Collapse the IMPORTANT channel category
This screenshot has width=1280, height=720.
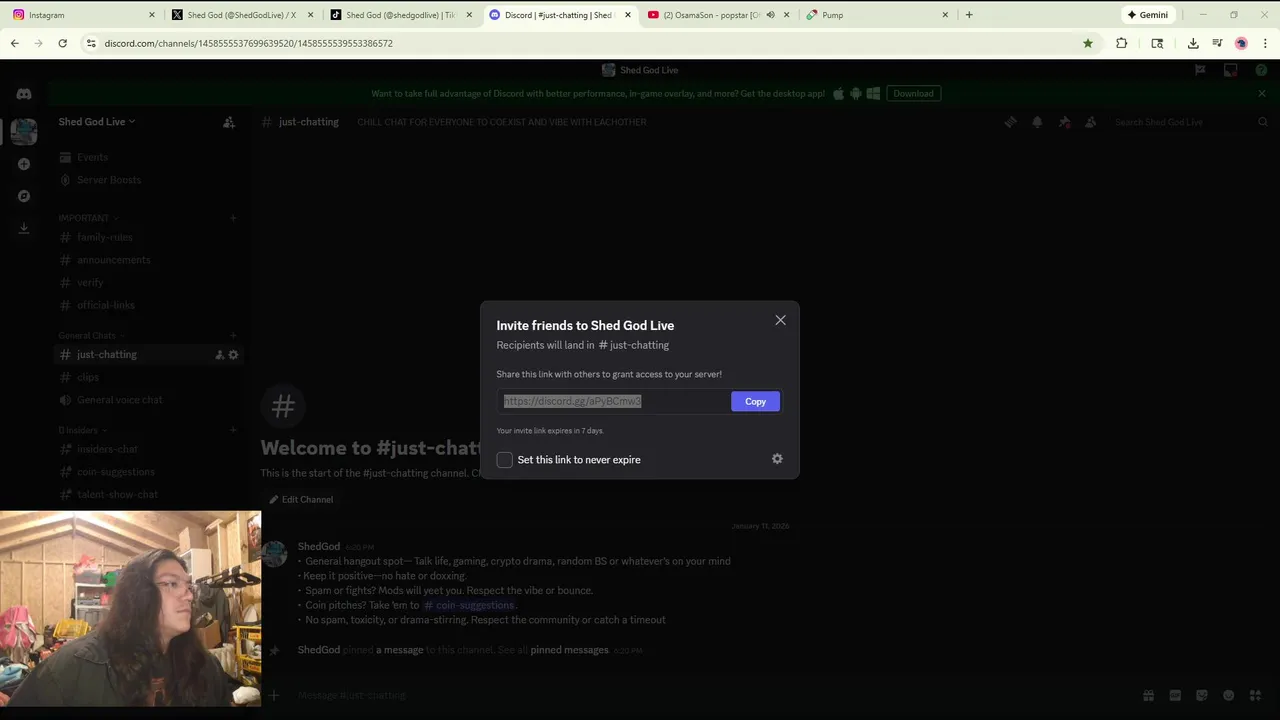88,218
